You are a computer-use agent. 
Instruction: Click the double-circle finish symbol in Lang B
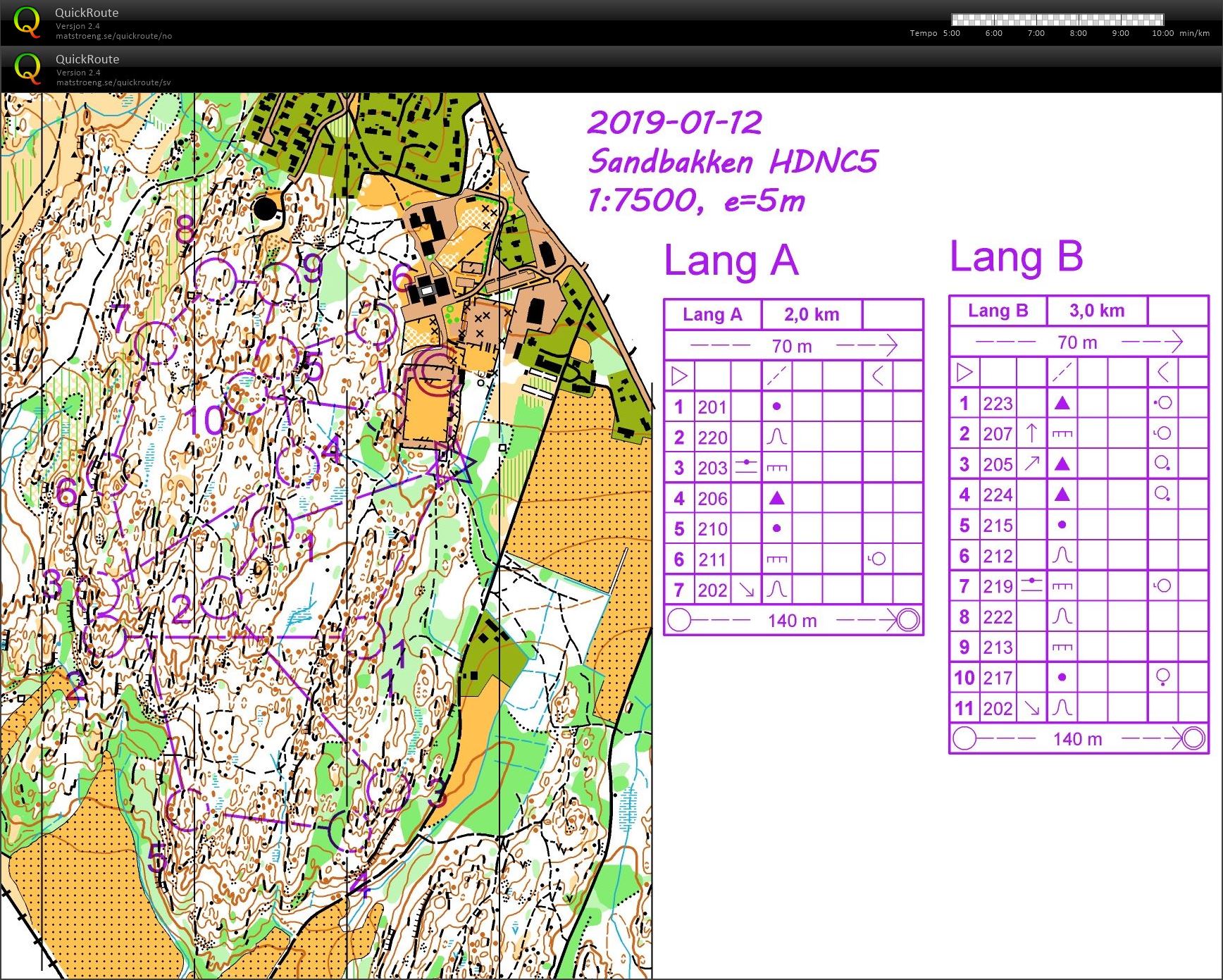click(1193, 738)
